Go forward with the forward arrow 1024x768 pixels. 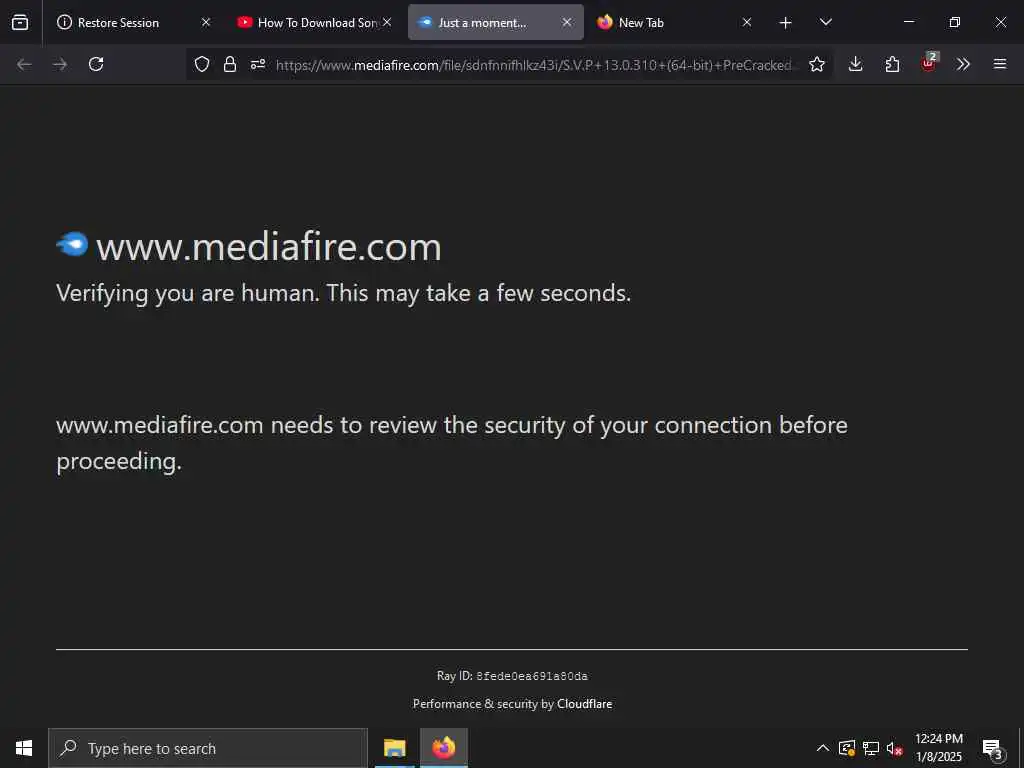click(x=60, y=64)
